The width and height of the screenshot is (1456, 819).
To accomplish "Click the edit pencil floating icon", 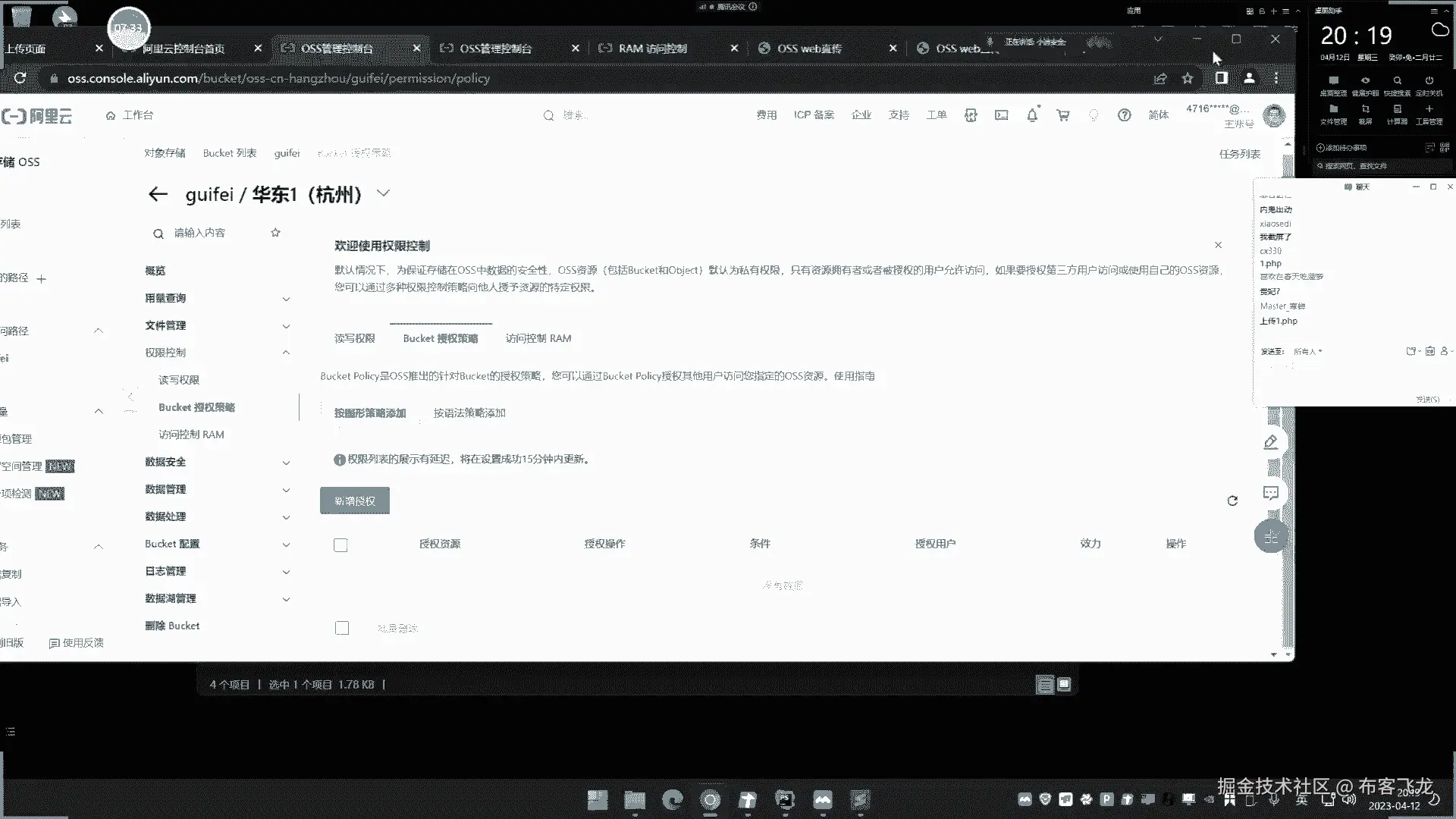I will pos(1271,442).
